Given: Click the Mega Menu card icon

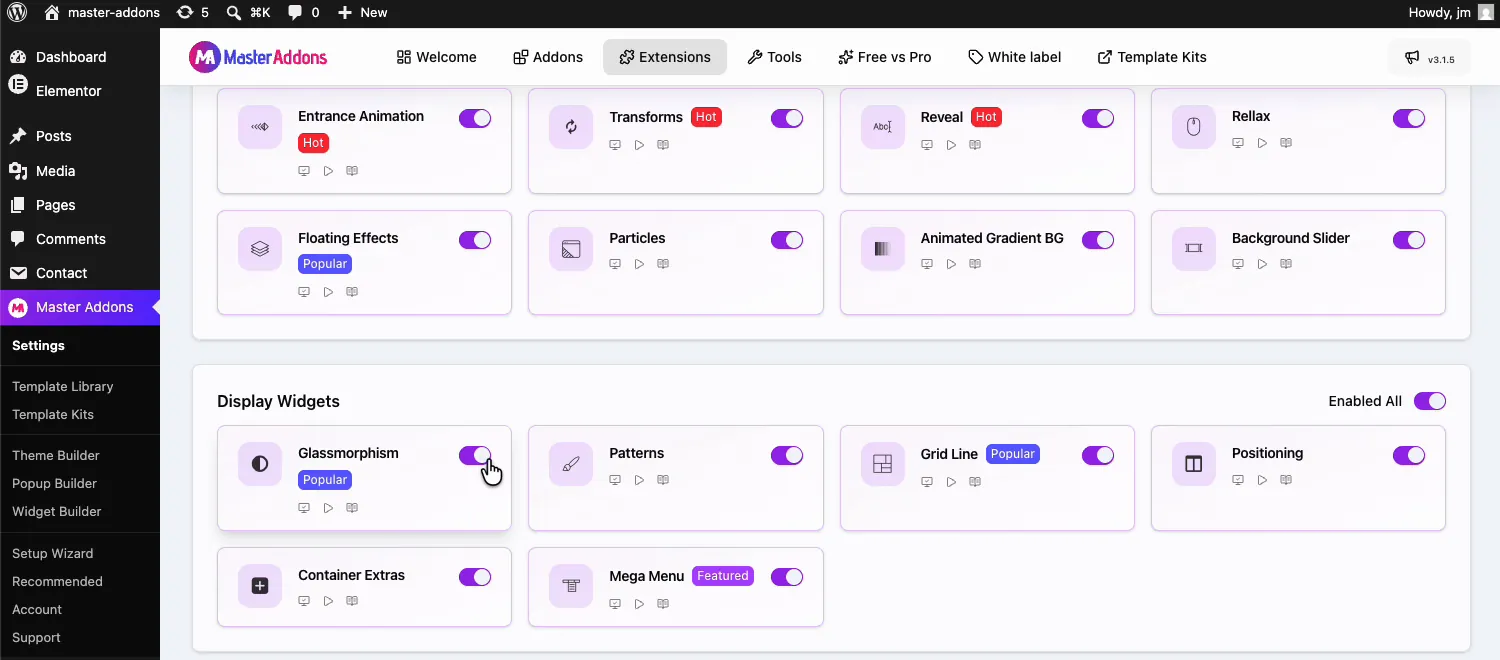Looking at the screenshot, I should tap(571, 586).
